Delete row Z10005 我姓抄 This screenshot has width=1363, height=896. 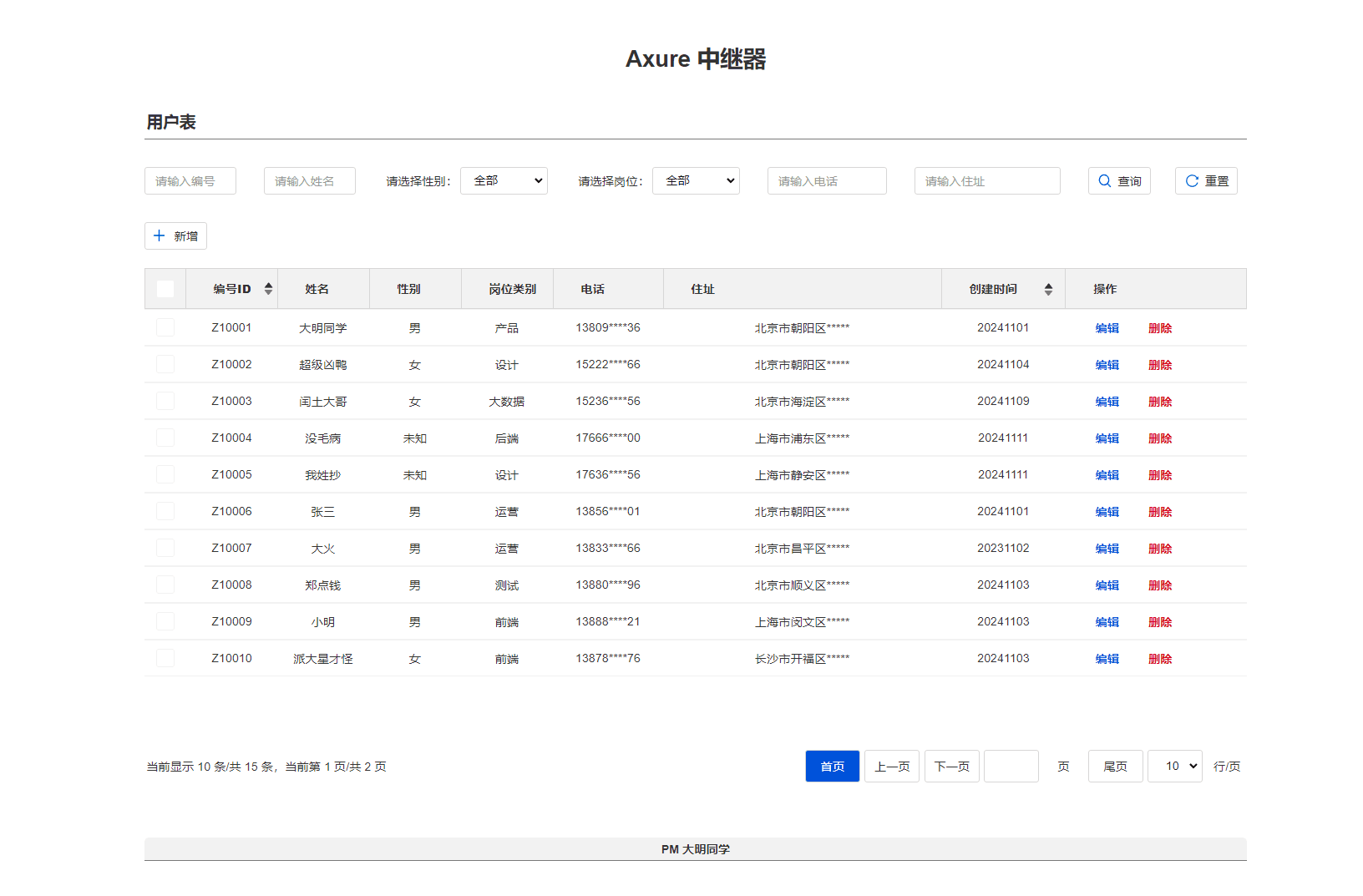point(1160,475)
